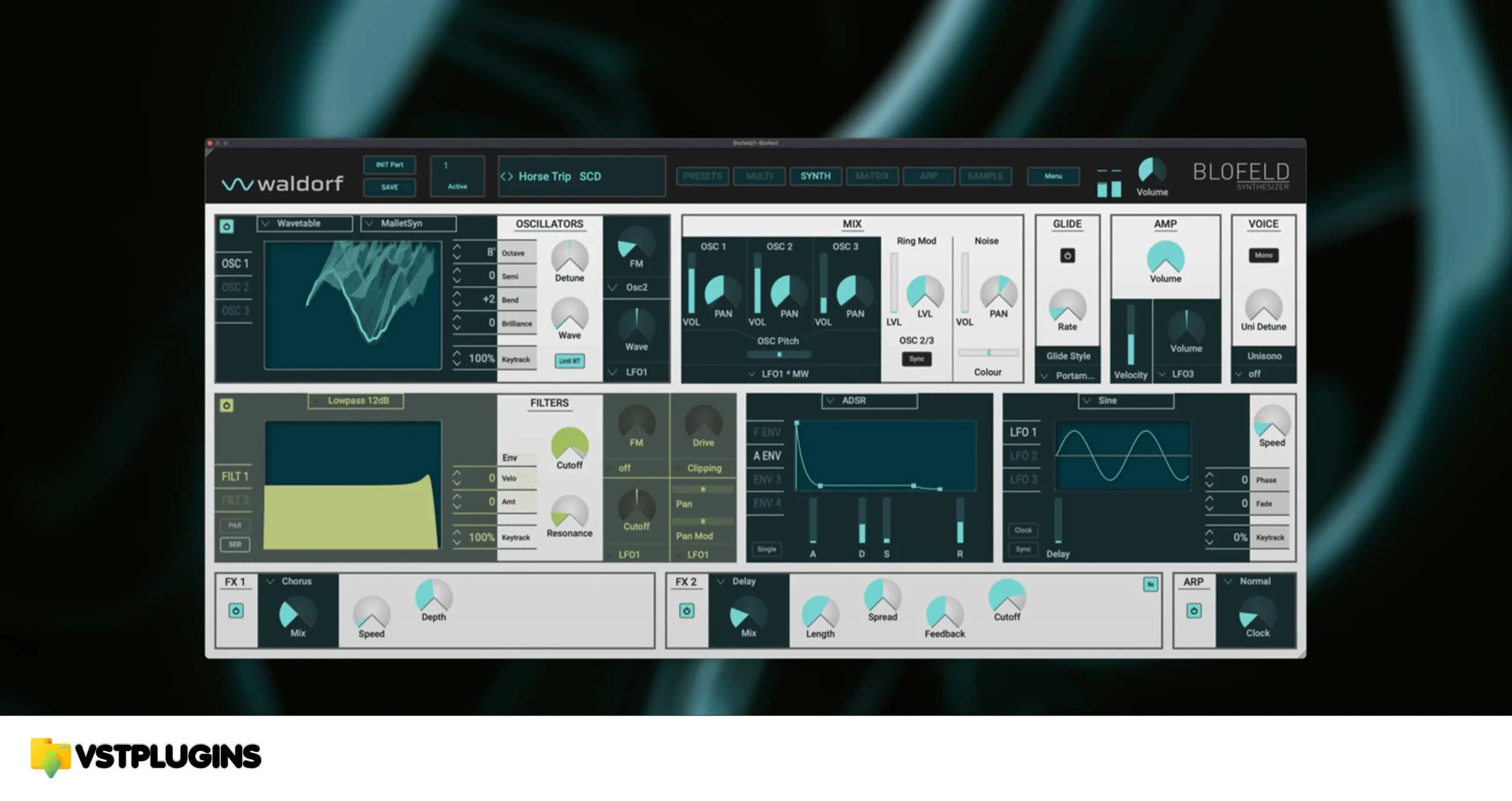This screenshot has width=1512, height=801.
Task: Open the Lowpass 12dB filter type dropdown
Action: pyautogui.click(x=356, y=401)
